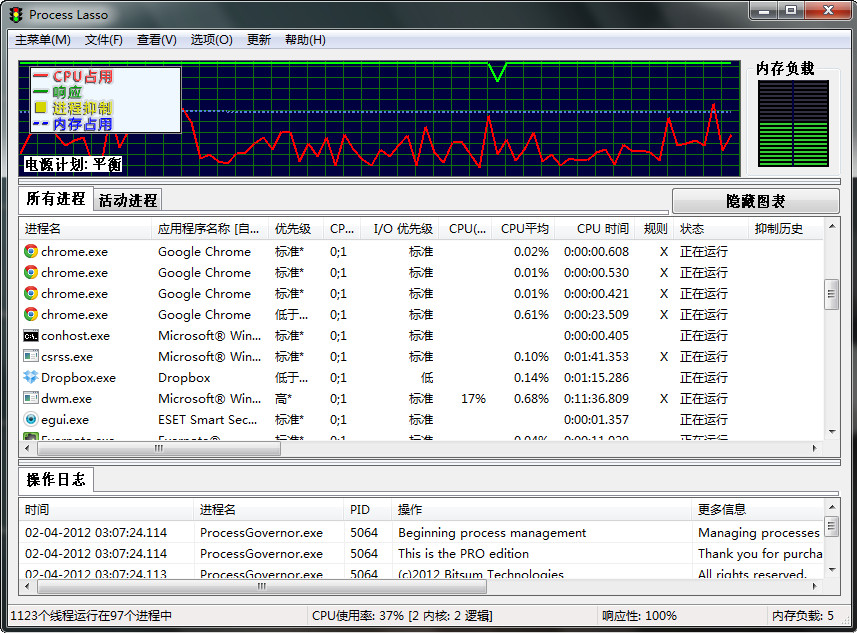This screenshot has width=857, height=633.
Task: Click the log vertical scrollbar down arrow
Action: (832, 570)
